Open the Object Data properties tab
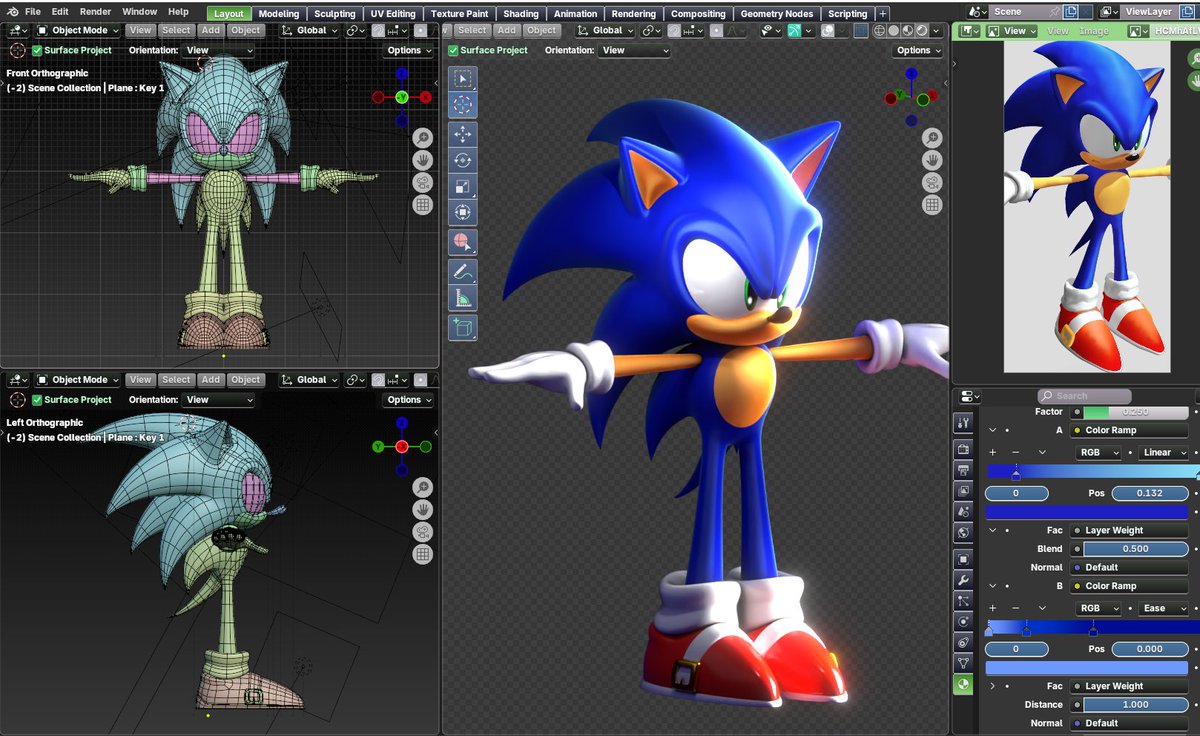The height and width of the screenshot is (736, 1200). [963, 663]
